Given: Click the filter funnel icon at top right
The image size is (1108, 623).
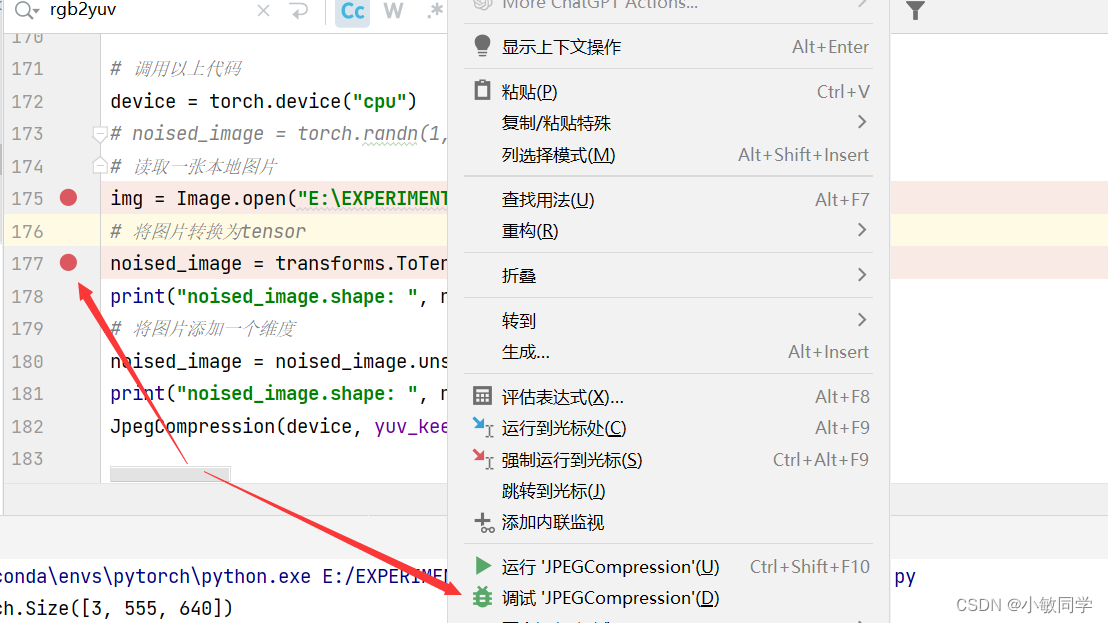Looking at the screenshot, I should 915,11.
